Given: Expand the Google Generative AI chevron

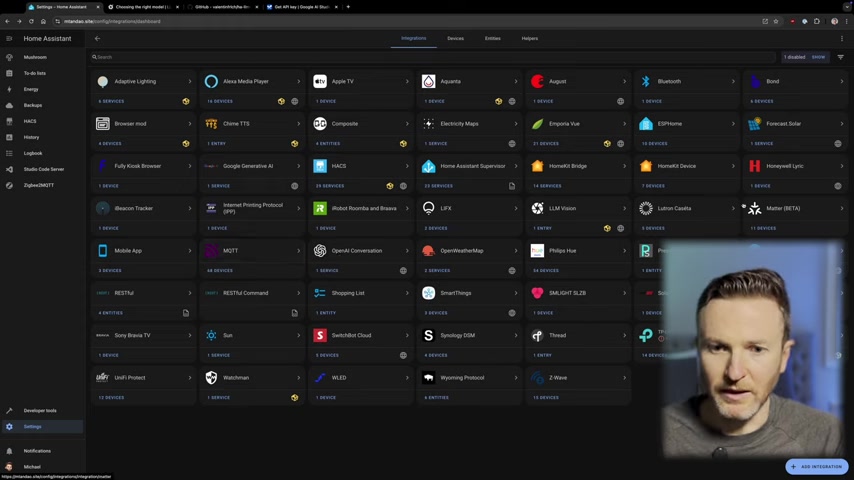Looking at the screenshot, I should pyautogui.click(x=298, y=166).
